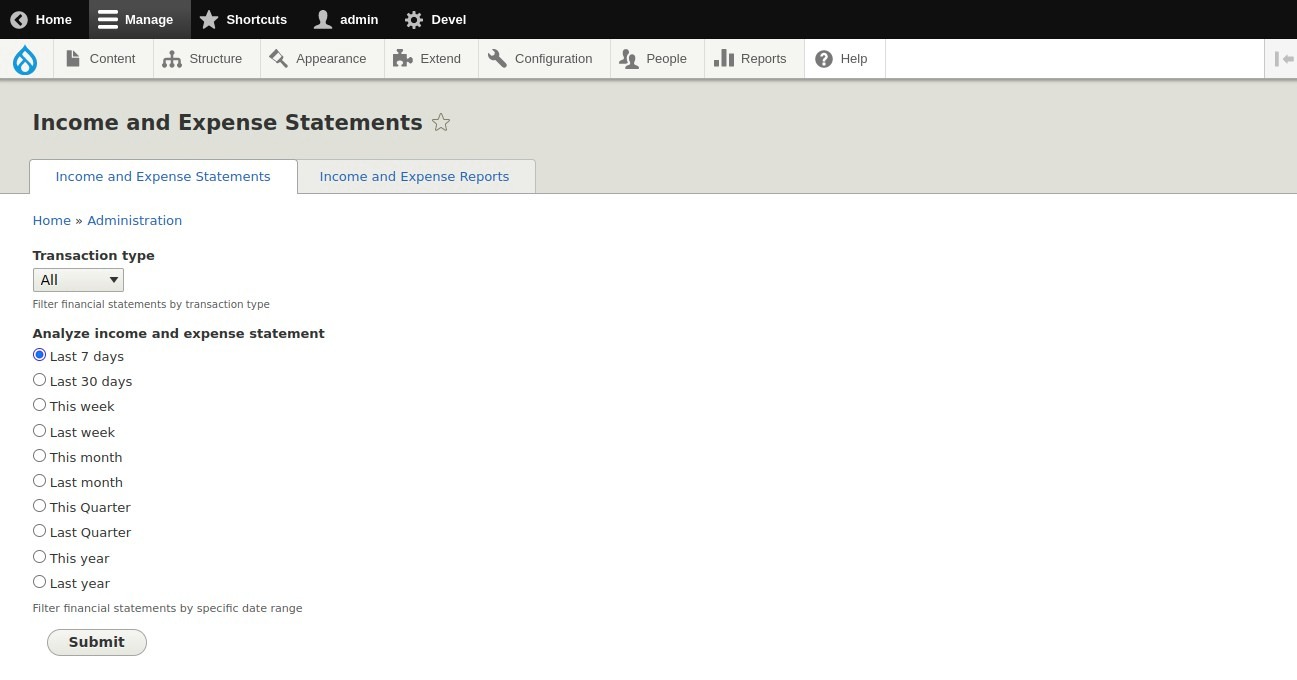Open the Appearance paintbrush icon
Image resolution: width=1297 pixels, height=680 pixels.
[280, 58]
